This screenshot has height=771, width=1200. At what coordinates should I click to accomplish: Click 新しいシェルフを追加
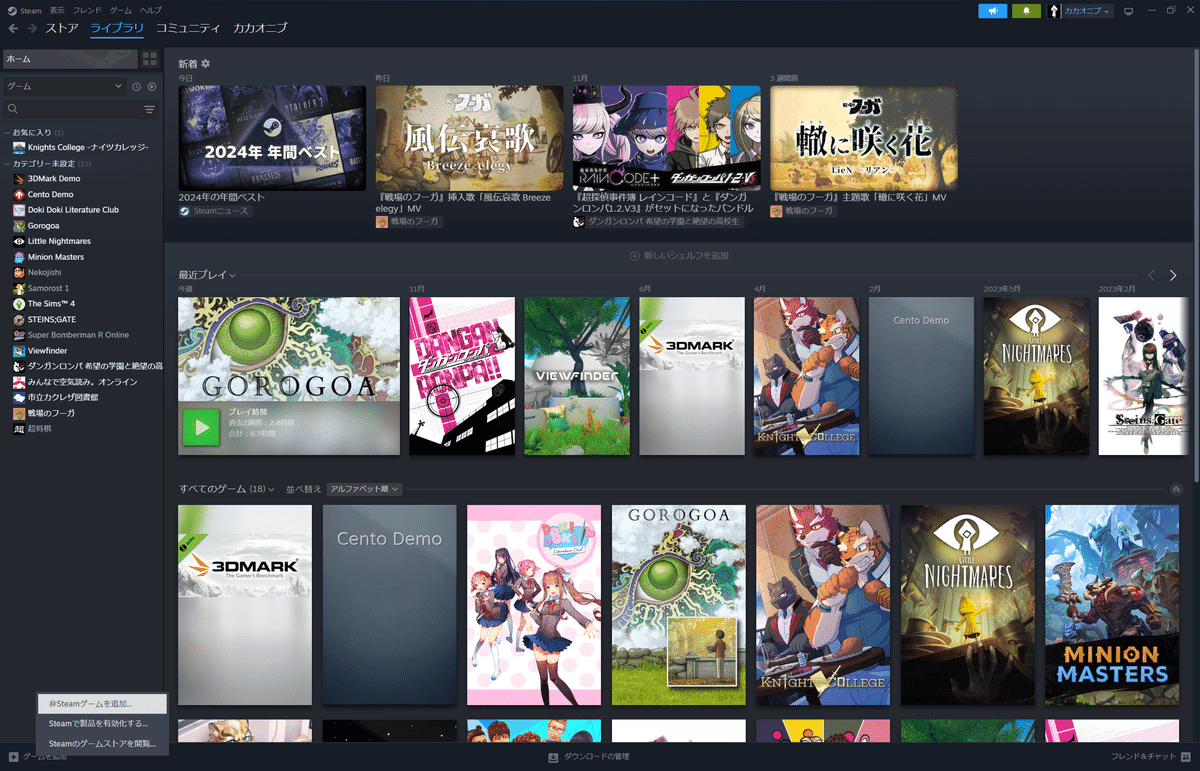[x=679, y=256]
